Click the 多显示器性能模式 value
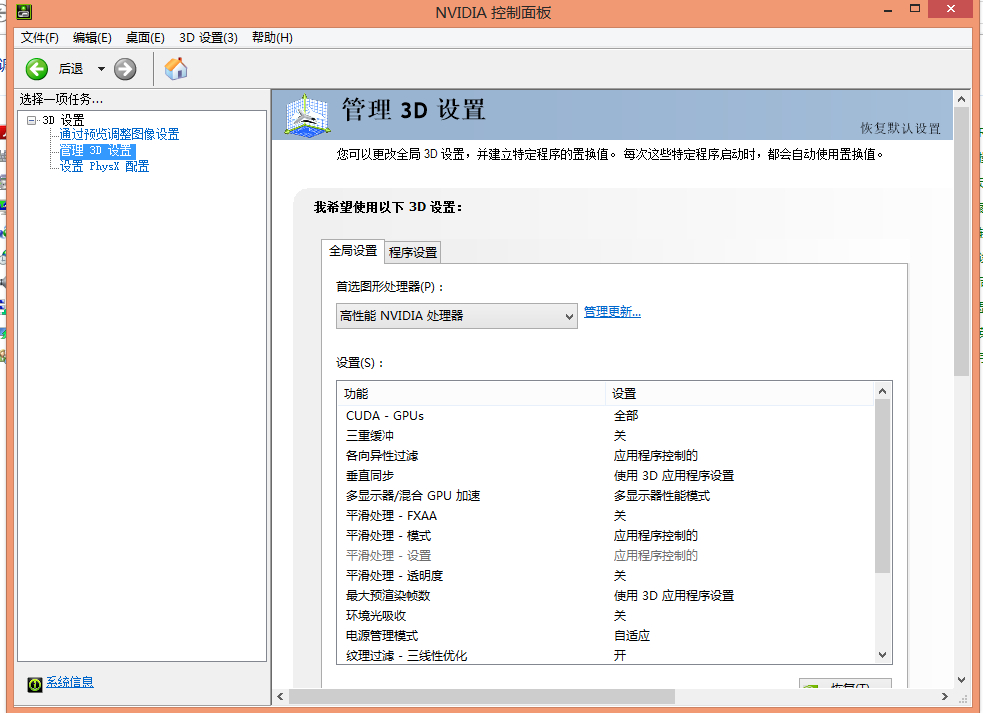 pos(662,496)
